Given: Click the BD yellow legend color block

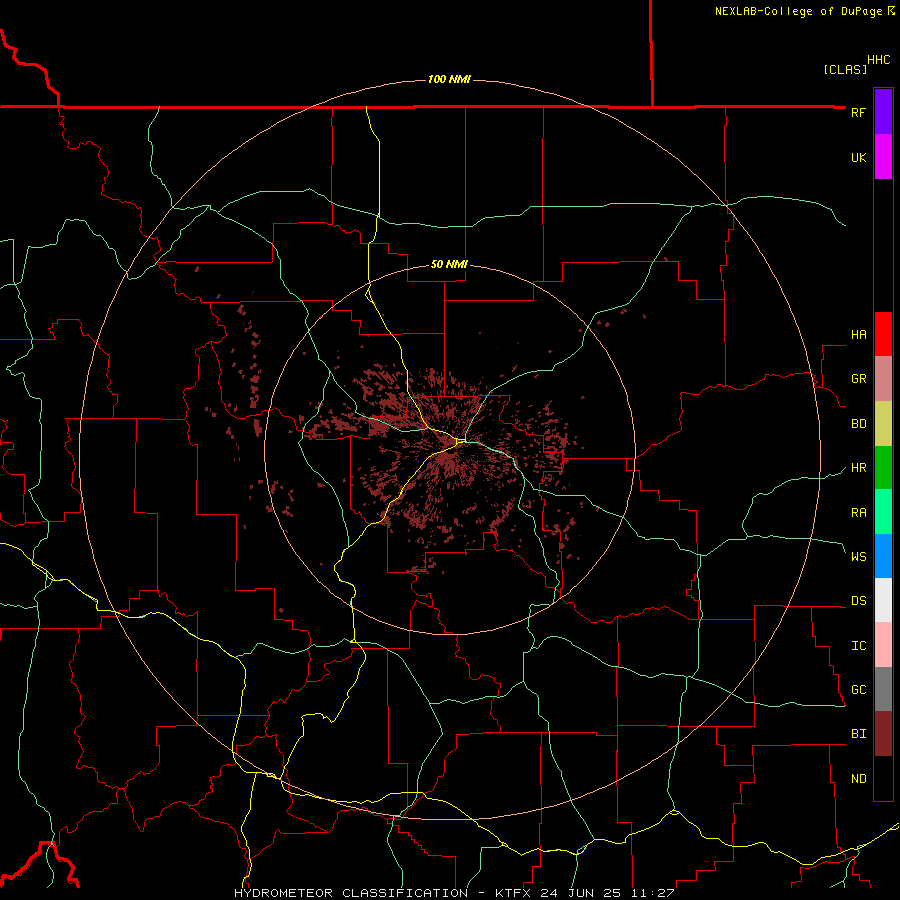Looking at the screenshot, I should click(x=883, y=424).
